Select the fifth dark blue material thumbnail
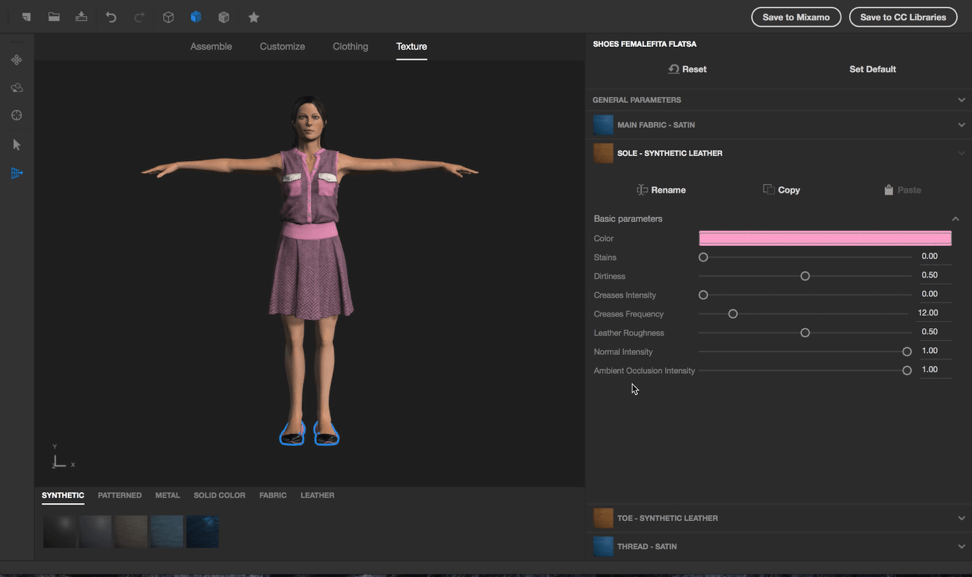 pos(203,532)
